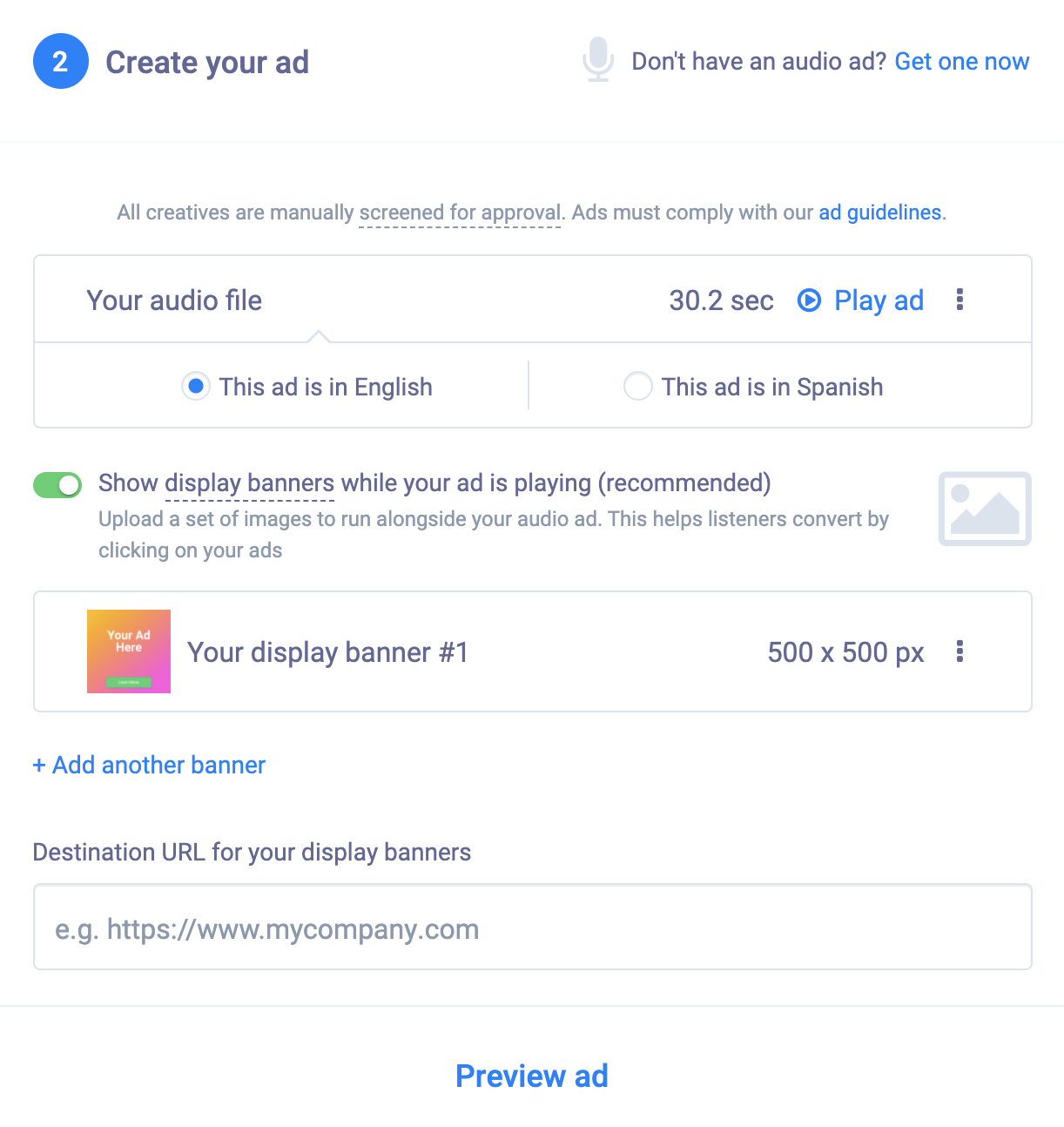Open the display banner kebab menu
1064x1127 pixels.
coord(960,651)
